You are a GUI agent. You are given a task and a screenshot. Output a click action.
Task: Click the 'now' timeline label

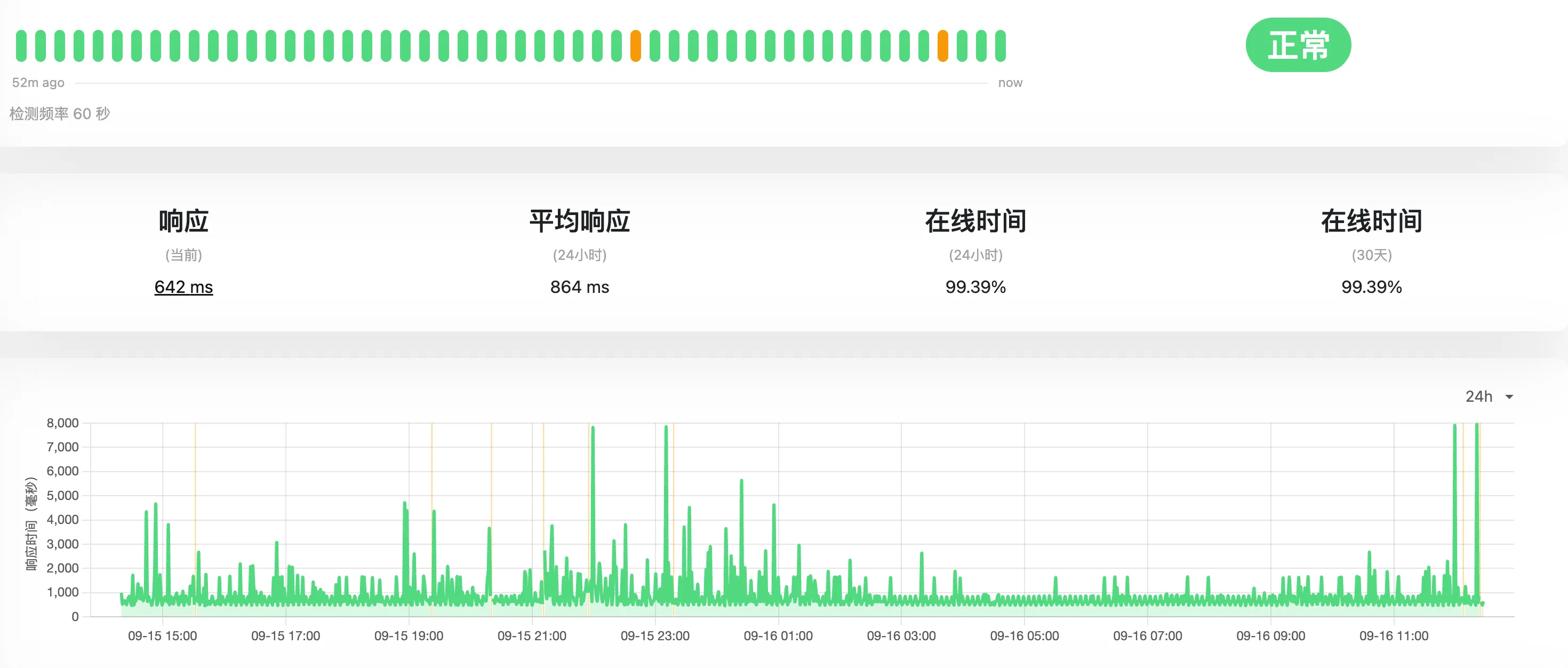point(1010,83)
